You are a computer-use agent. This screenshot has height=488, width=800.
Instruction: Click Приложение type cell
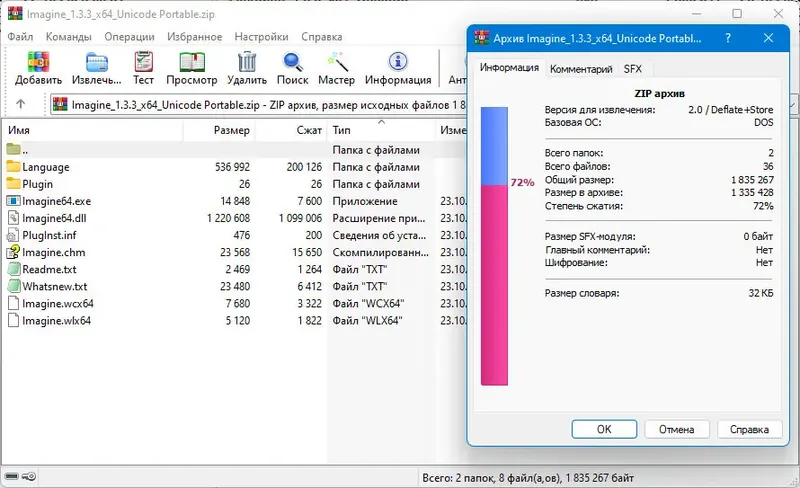click(365, 201)
